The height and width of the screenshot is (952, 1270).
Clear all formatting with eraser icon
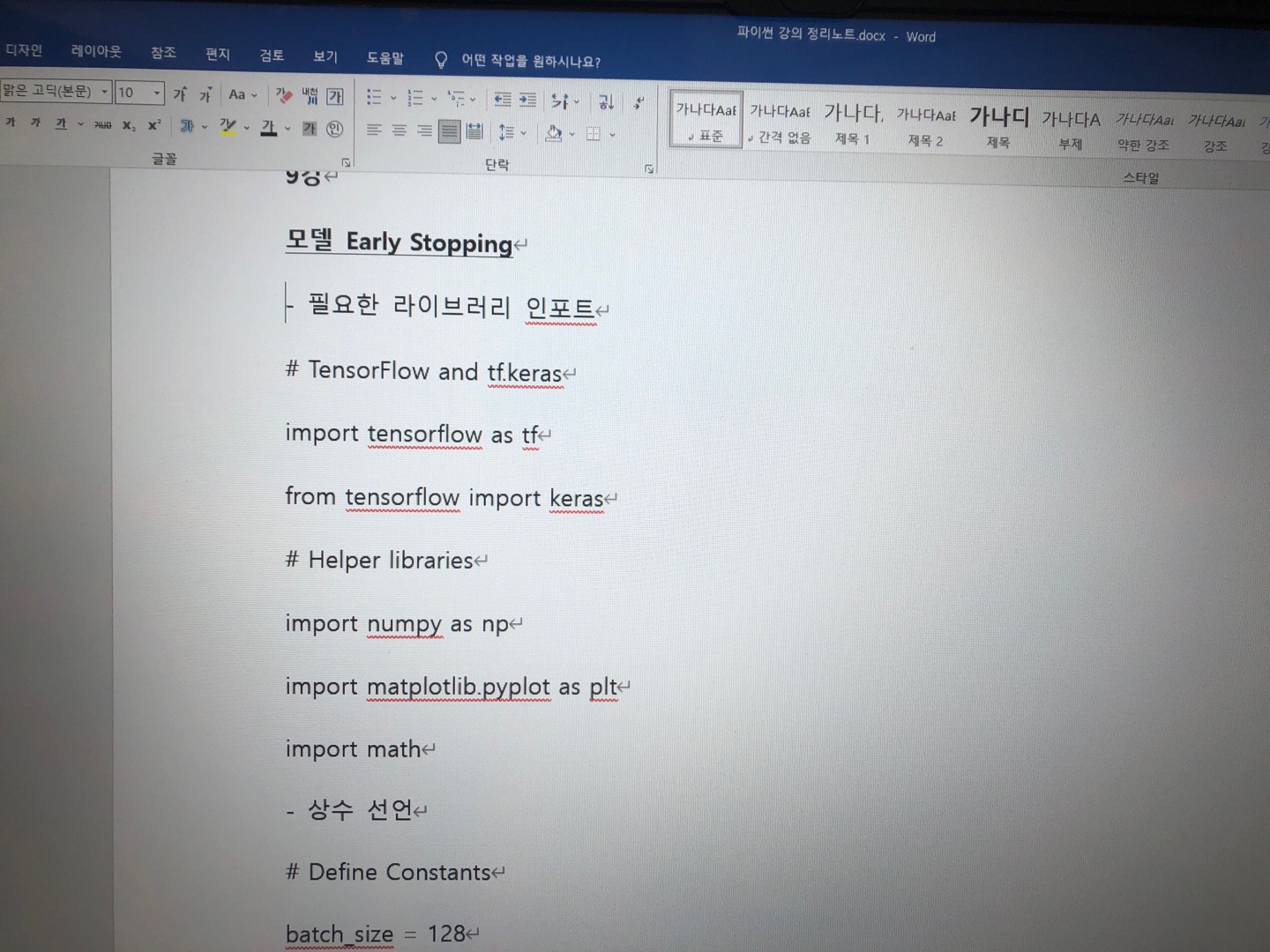click(284, 95)
